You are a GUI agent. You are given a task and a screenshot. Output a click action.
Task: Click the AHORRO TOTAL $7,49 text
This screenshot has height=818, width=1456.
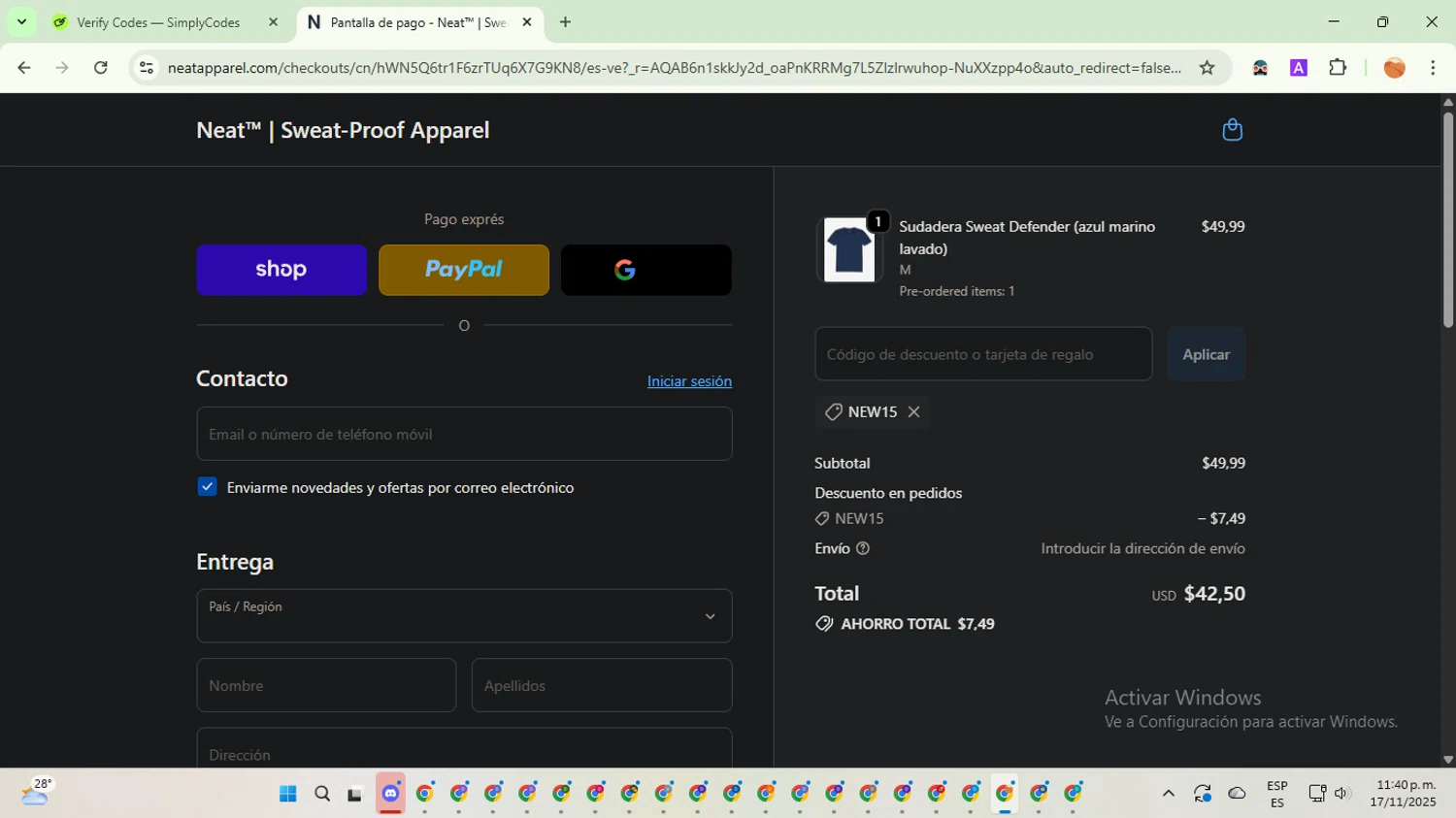(917, 624)
